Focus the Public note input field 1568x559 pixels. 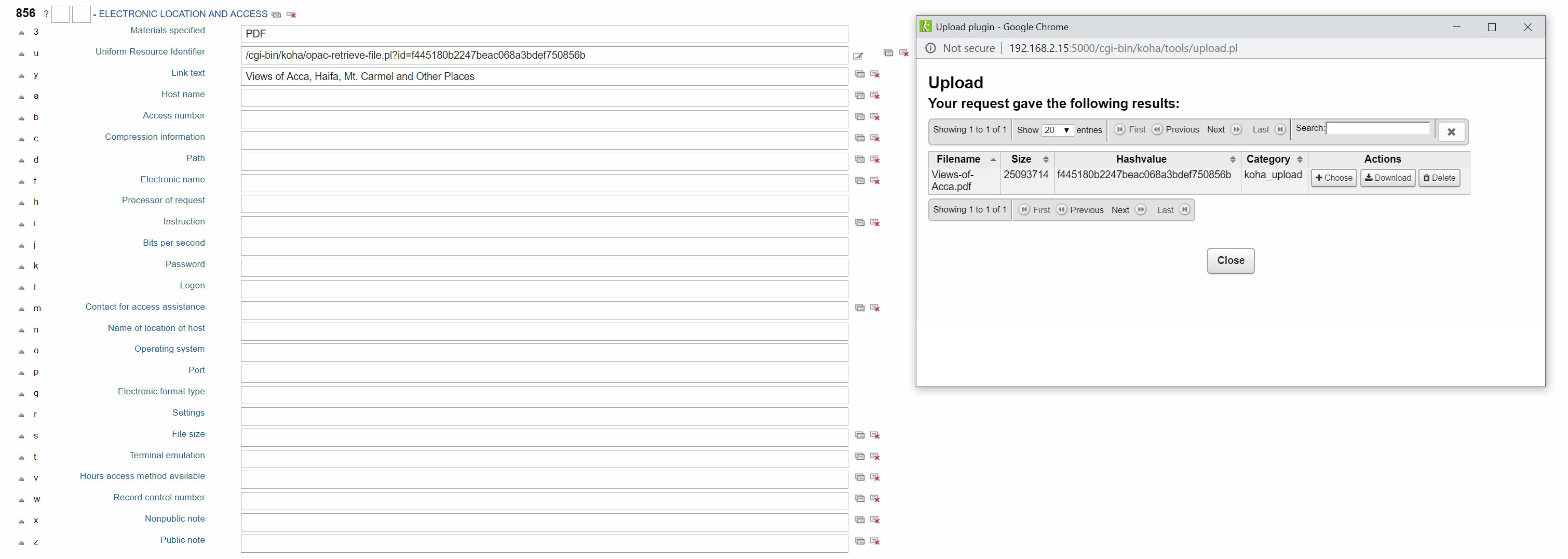click(x=544, y=543)
